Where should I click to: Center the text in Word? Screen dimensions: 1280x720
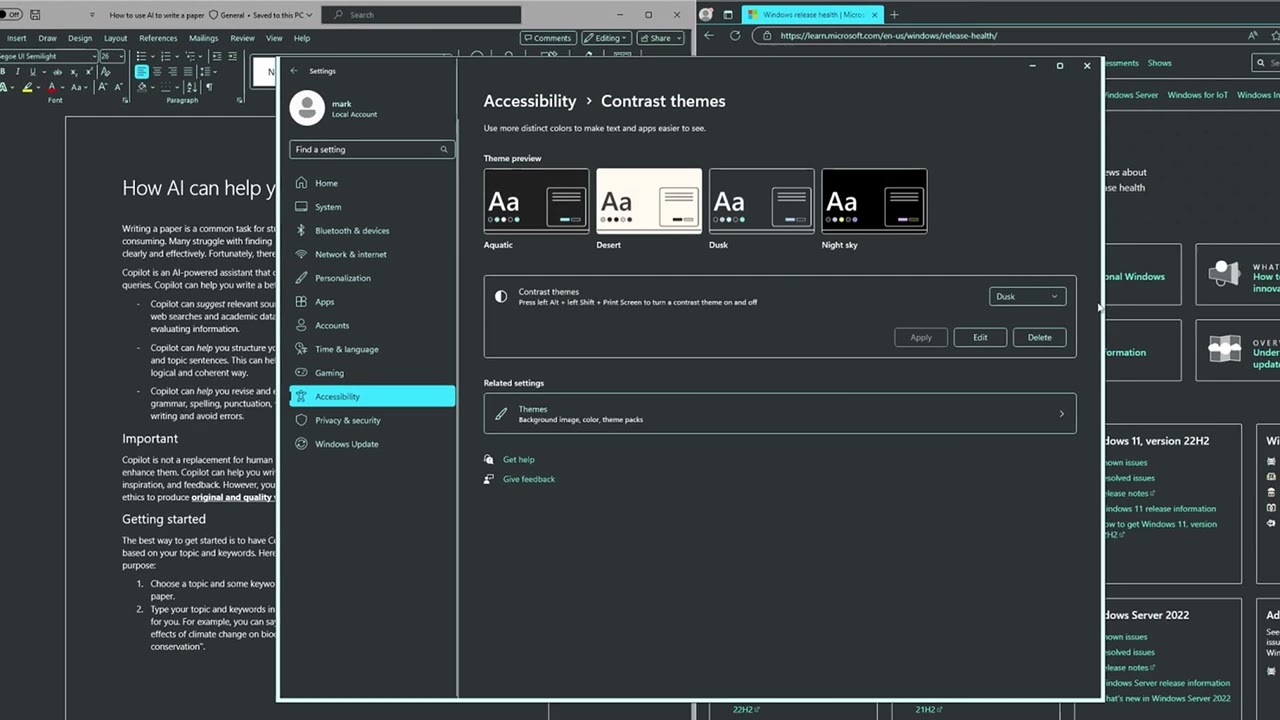point(157,71)
